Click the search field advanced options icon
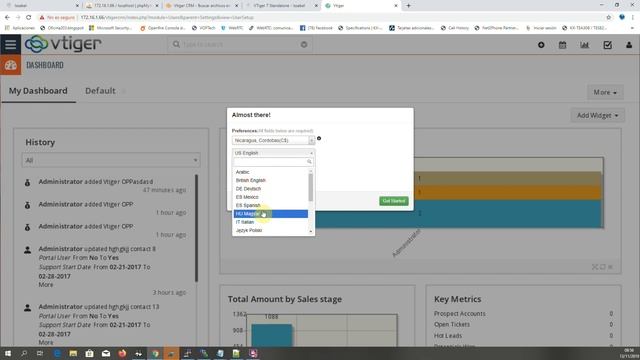 pos(304,44)
